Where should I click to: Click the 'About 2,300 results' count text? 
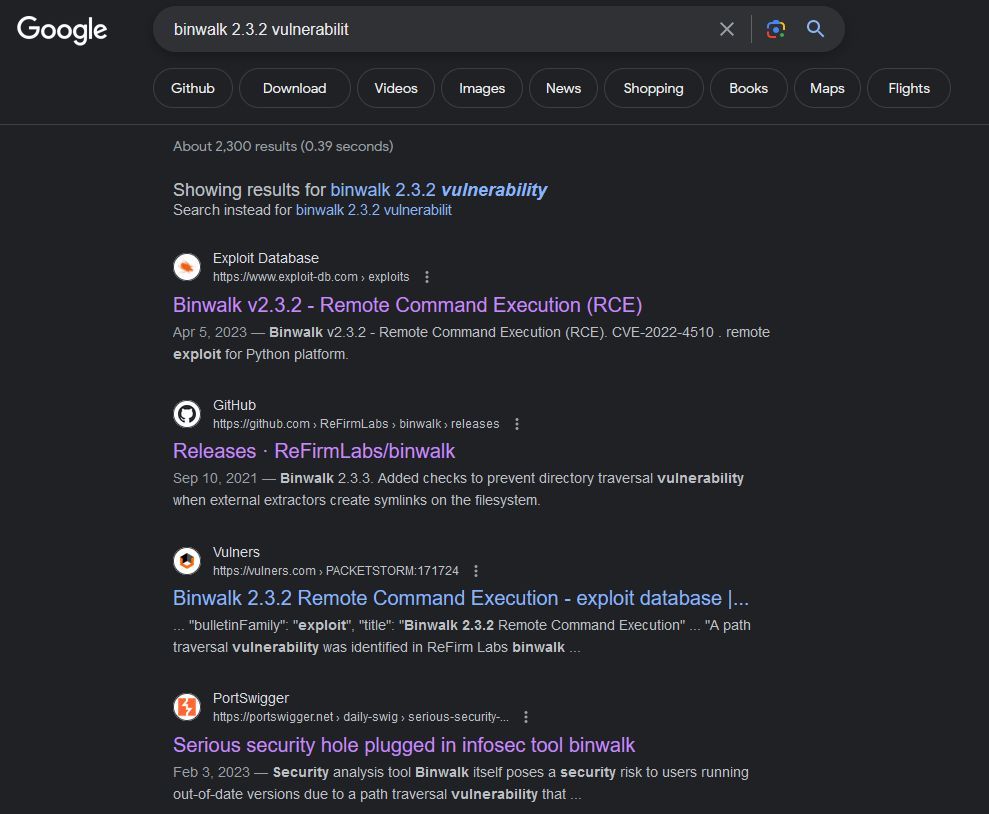click(x=283, y=146)
